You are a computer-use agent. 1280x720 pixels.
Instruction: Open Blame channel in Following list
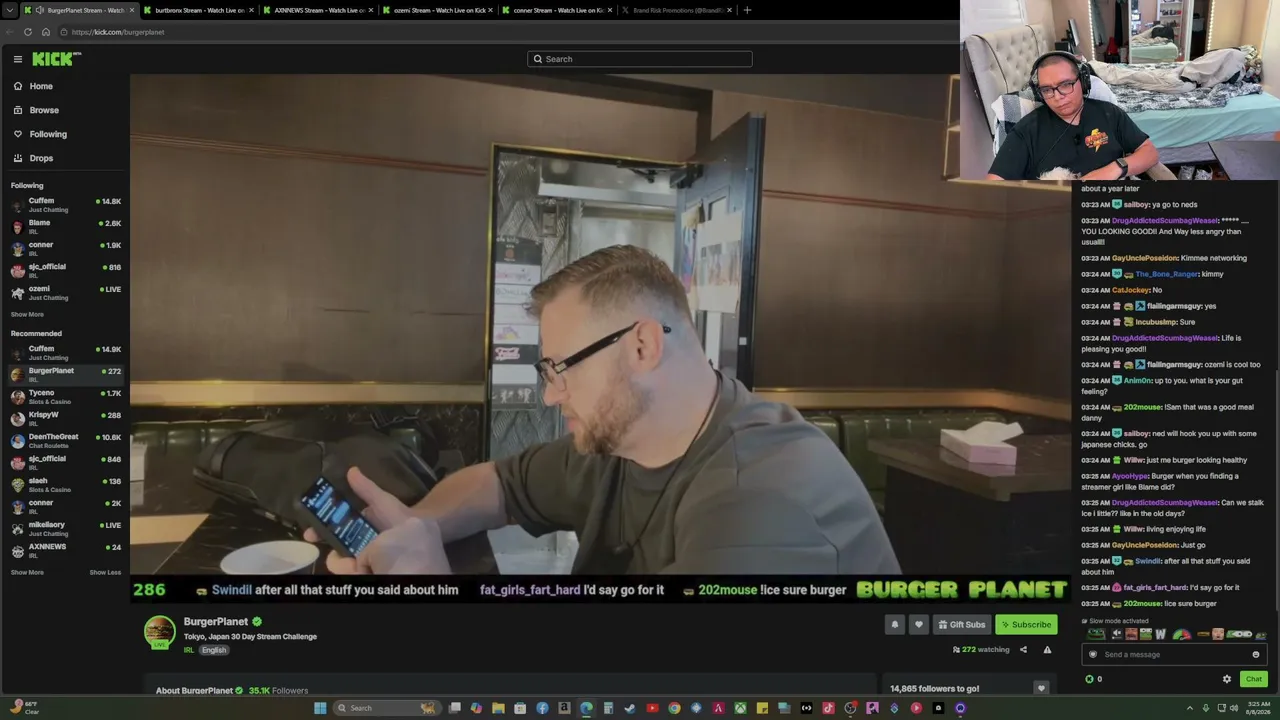65,227
